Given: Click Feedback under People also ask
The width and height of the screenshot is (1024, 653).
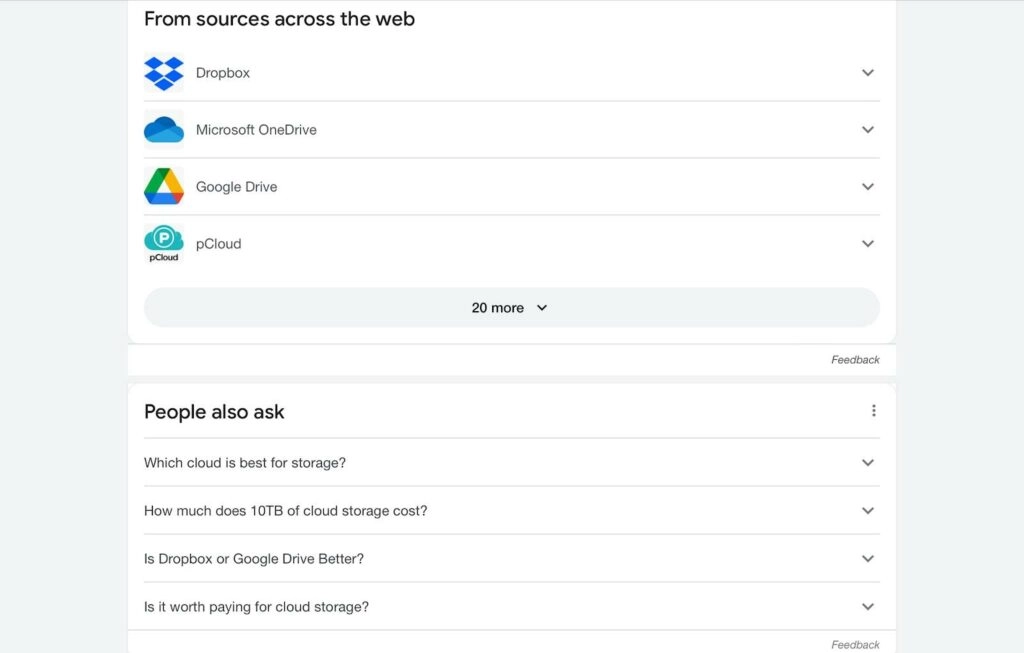Looking at the screenshot, I should click(x=855, y=645).
